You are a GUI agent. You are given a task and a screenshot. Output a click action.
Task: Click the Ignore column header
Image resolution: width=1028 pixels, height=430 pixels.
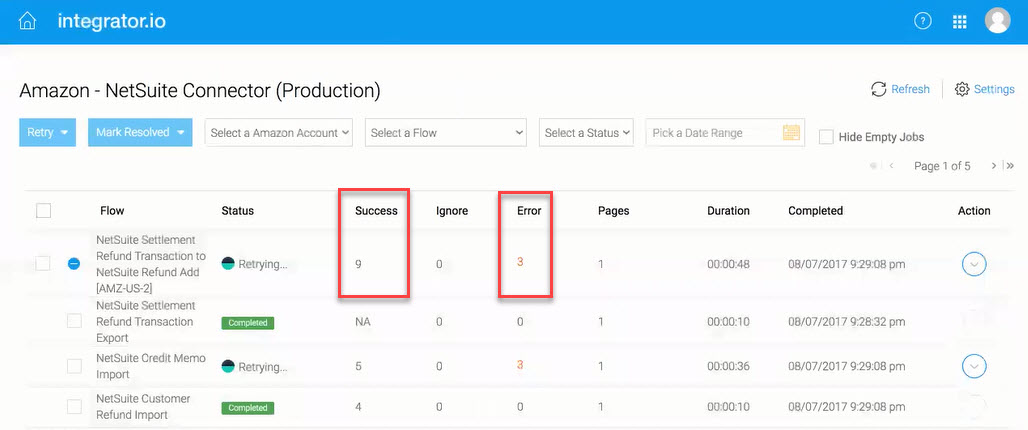click(x=452, y=211)
